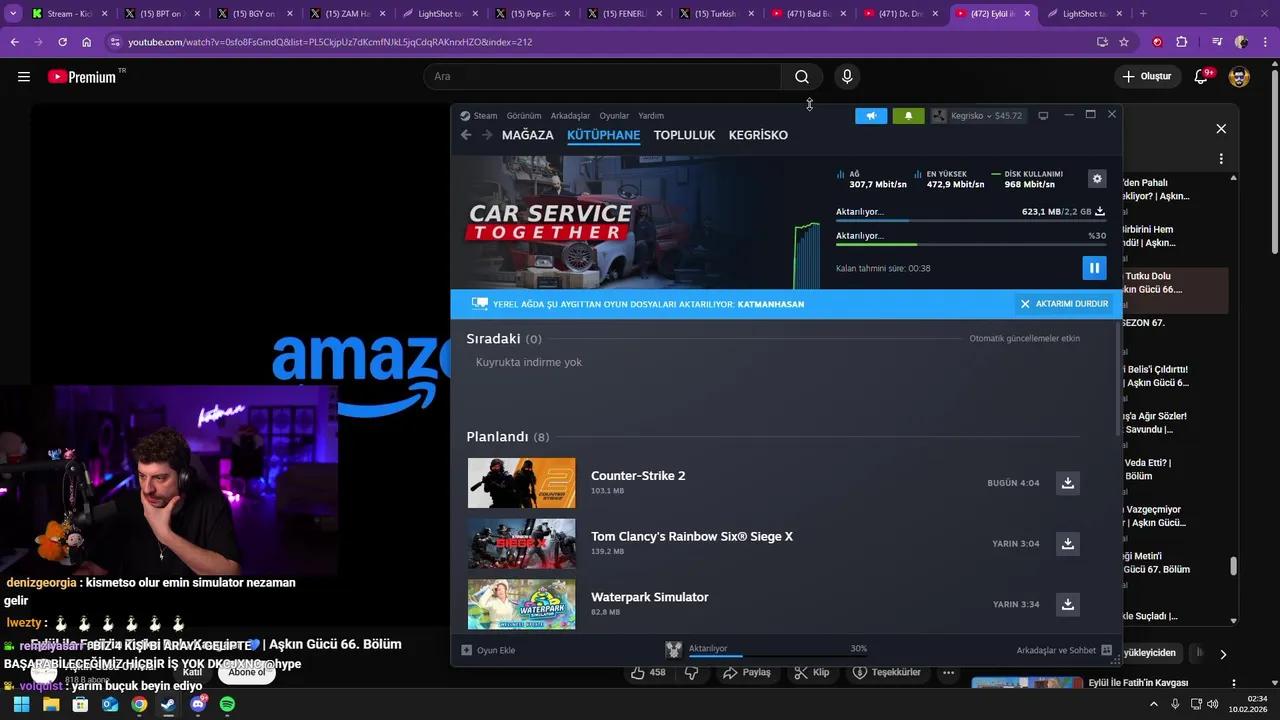Switch to TOPLULUK tab in Steam
The width and height of the screenshot is (1280, 720).
685,135
